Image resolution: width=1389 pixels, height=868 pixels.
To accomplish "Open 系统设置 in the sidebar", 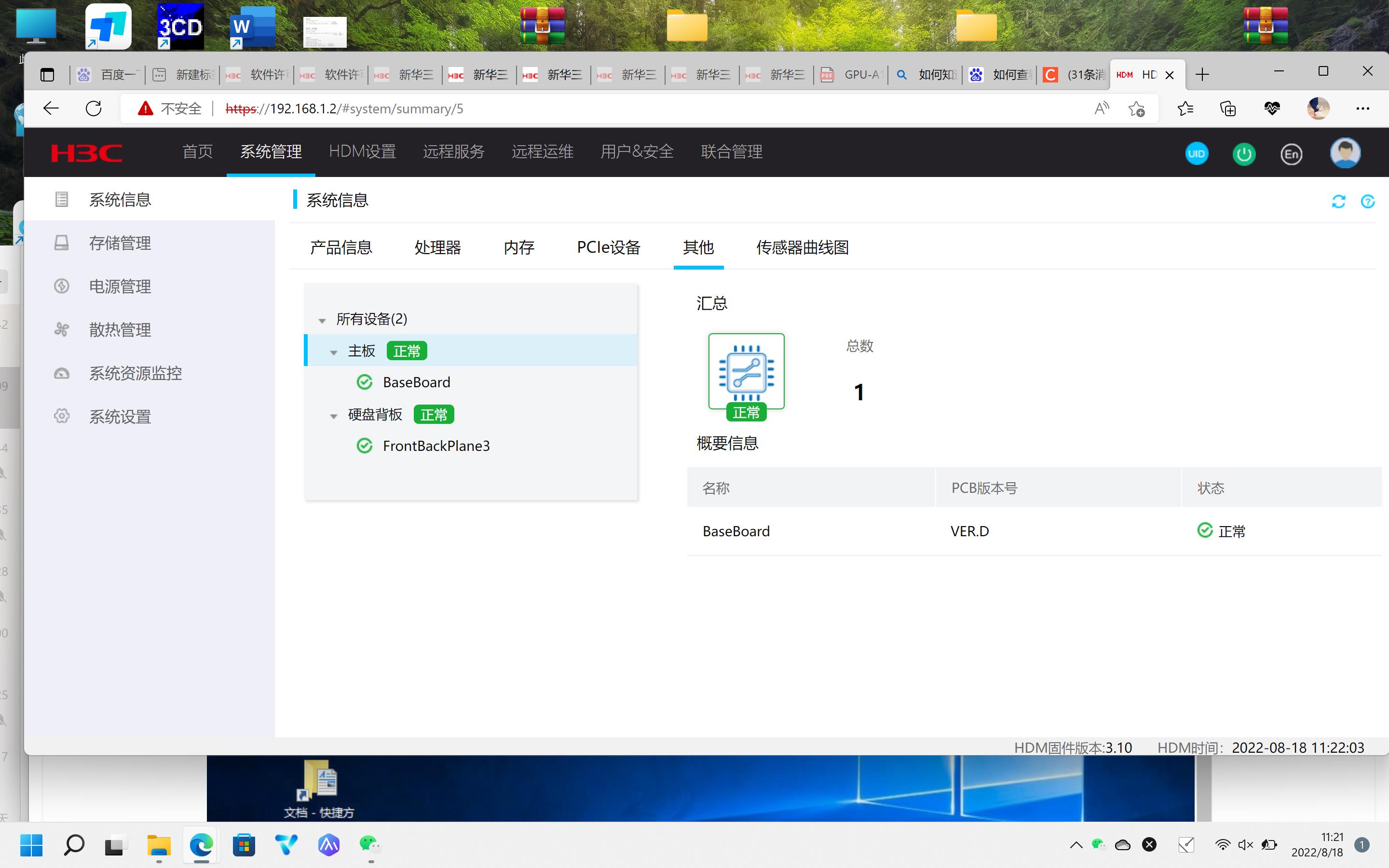I will point(120,416).
